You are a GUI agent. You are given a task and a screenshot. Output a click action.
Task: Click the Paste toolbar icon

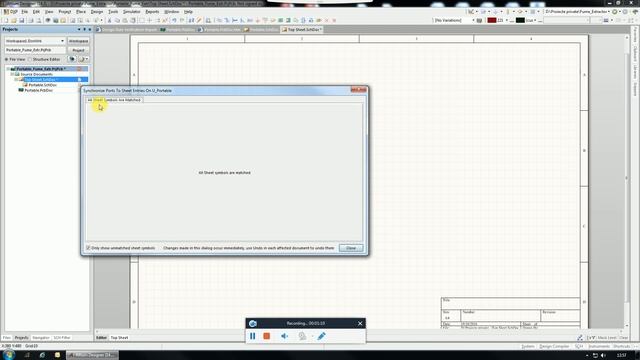(x=124, y=20)
